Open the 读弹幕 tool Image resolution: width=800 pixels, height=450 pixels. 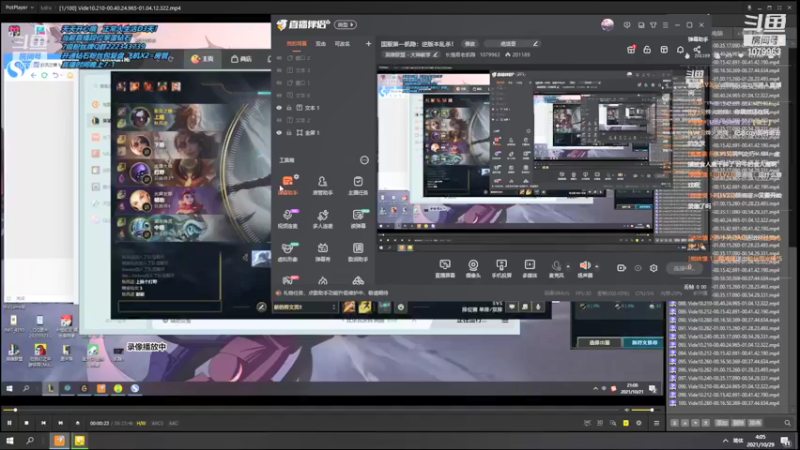[x=358, y=219]
